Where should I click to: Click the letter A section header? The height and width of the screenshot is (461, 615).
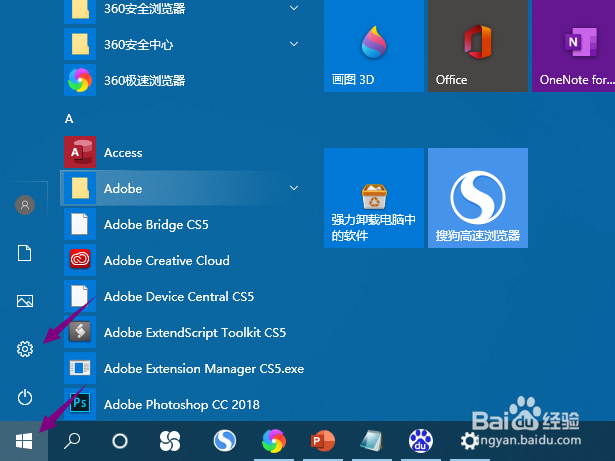(x=69, y=118)
